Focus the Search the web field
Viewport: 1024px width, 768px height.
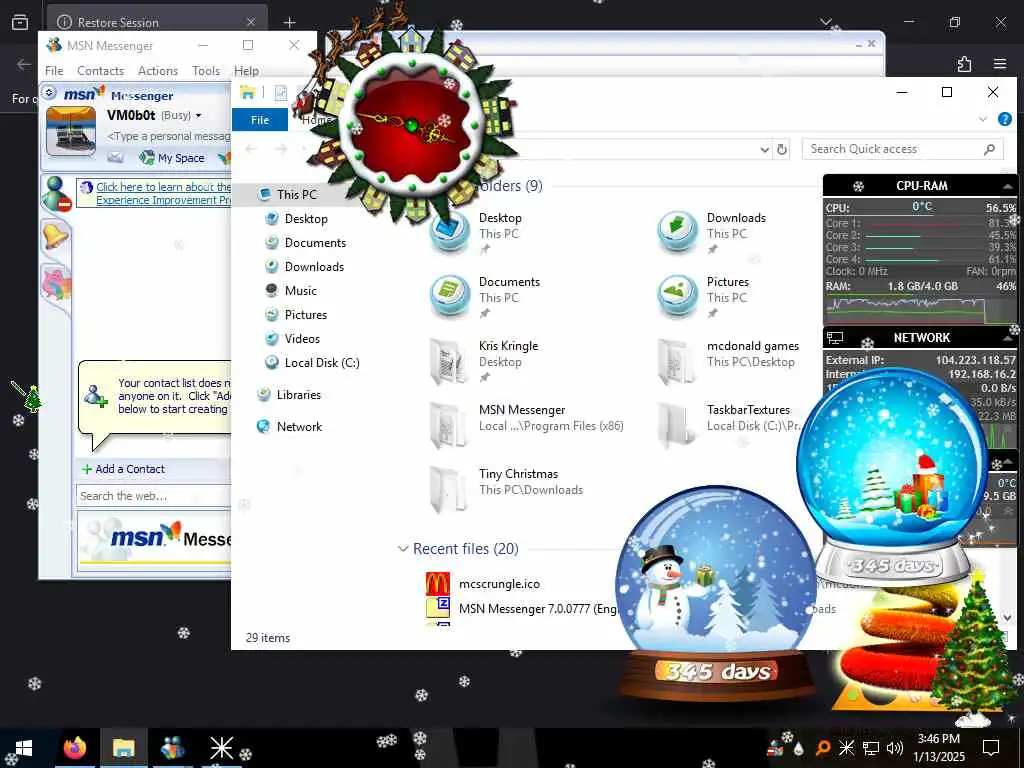tap(153, 496)
